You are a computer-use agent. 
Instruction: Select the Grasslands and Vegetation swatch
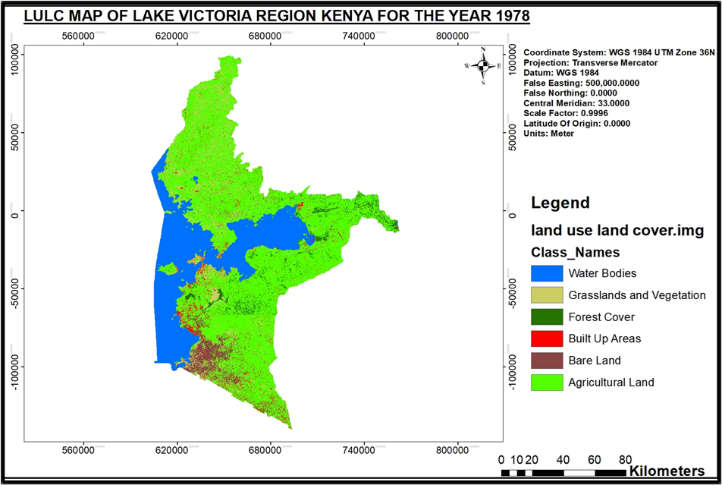547,295
